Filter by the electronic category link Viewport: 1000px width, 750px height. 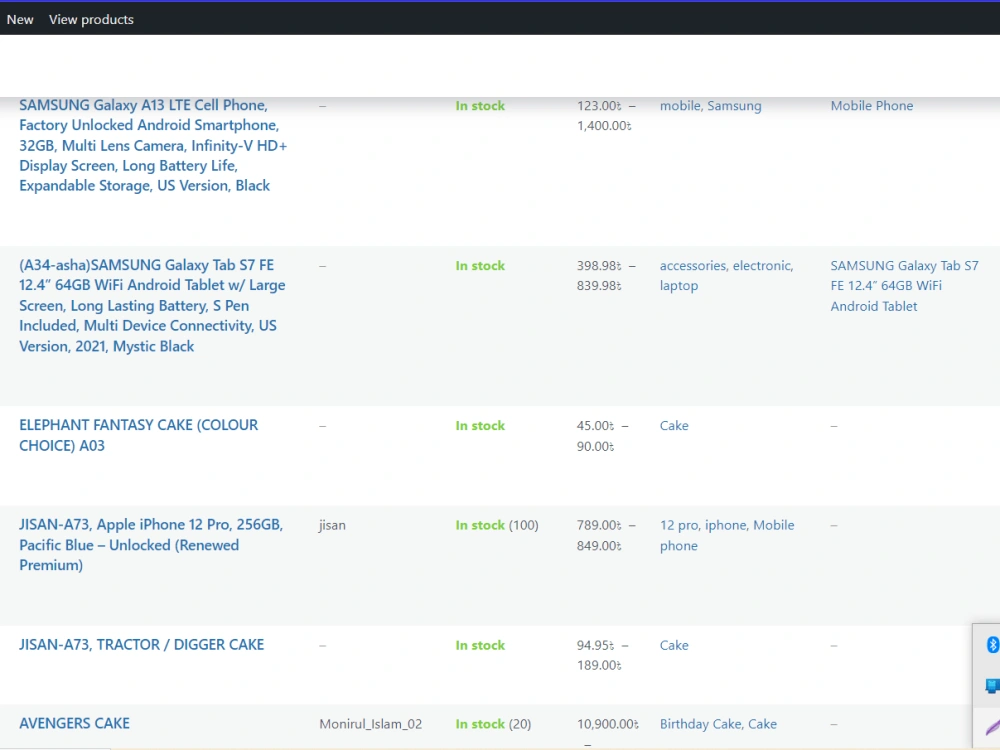[763, 266]
